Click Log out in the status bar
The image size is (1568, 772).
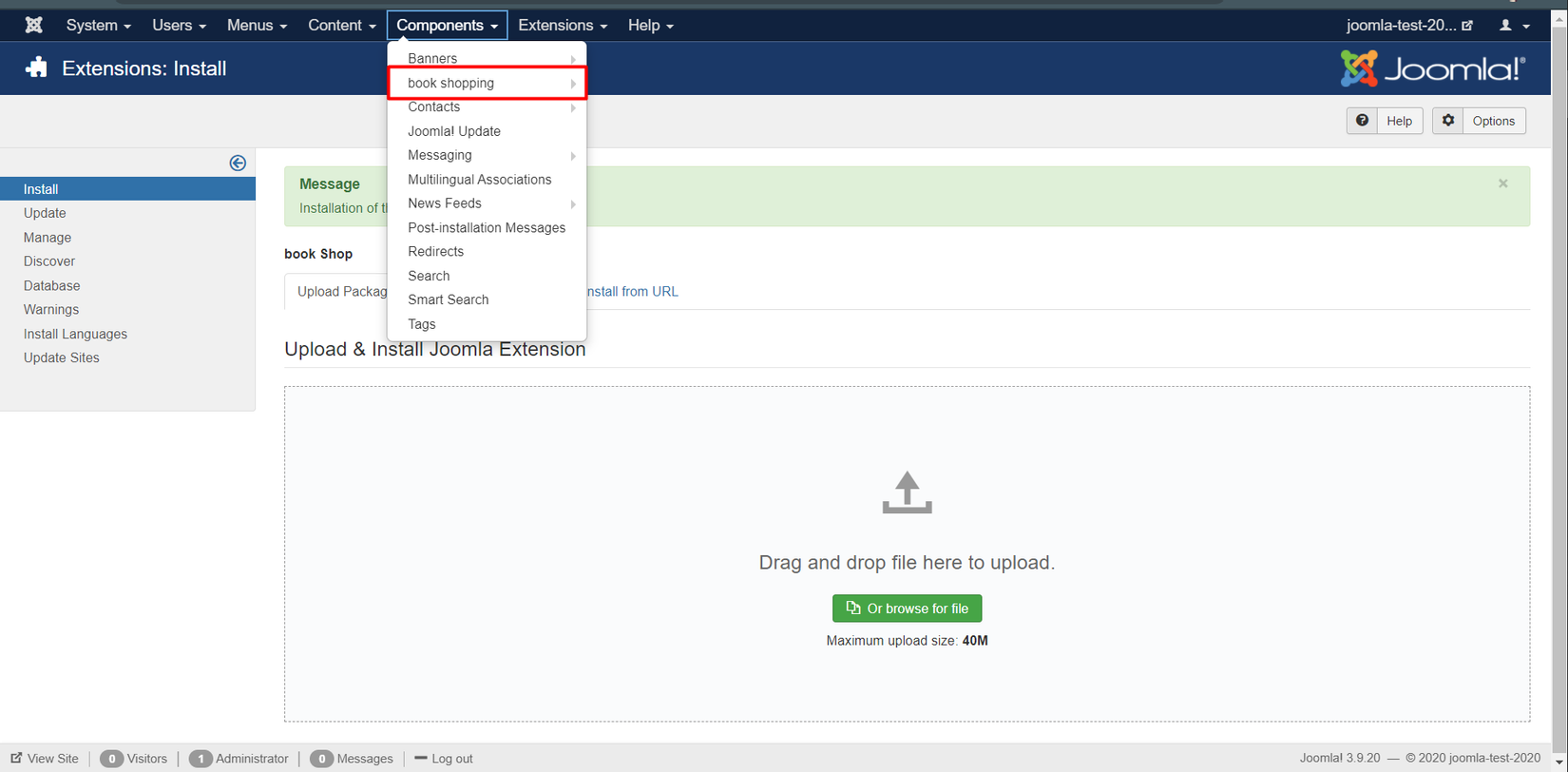click(444, 759)
